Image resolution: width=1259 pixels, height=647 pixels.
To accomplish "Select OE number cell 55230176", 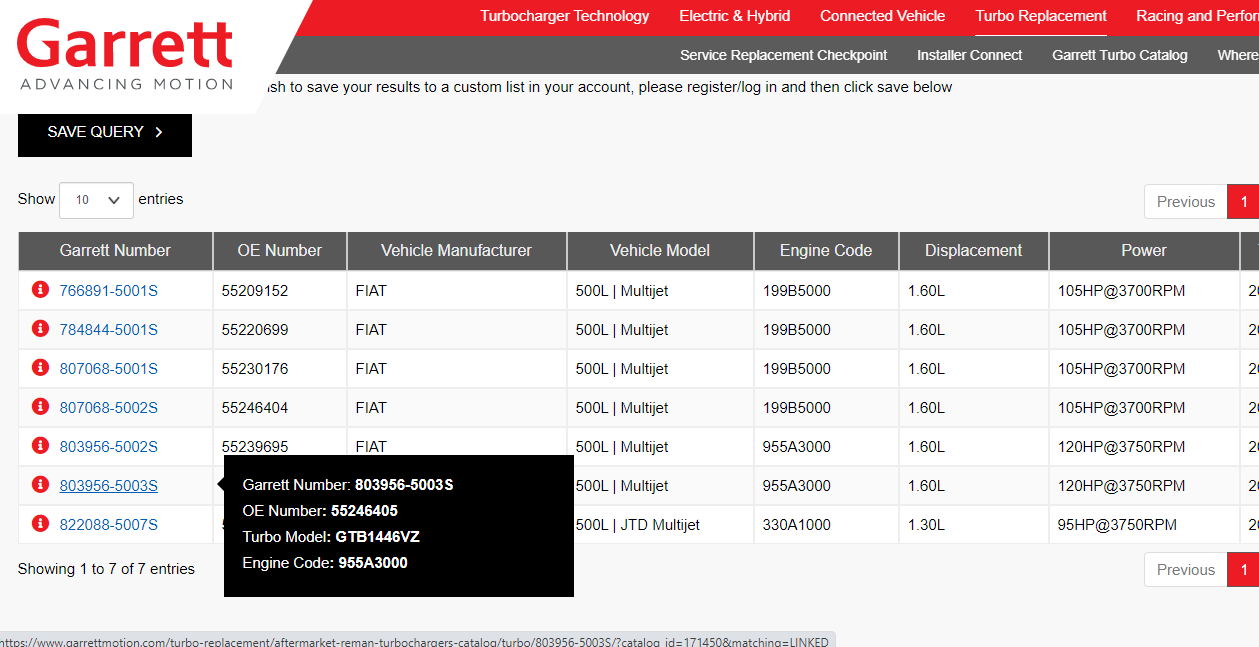I will coord(280,369).
